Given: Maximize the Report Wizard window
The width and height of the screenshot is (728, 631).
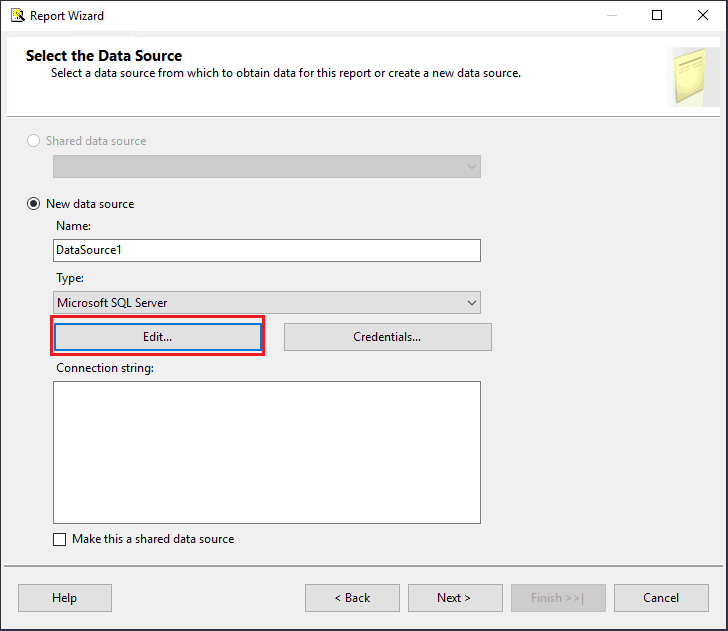Looking at the screenshot, I should 656,15.
